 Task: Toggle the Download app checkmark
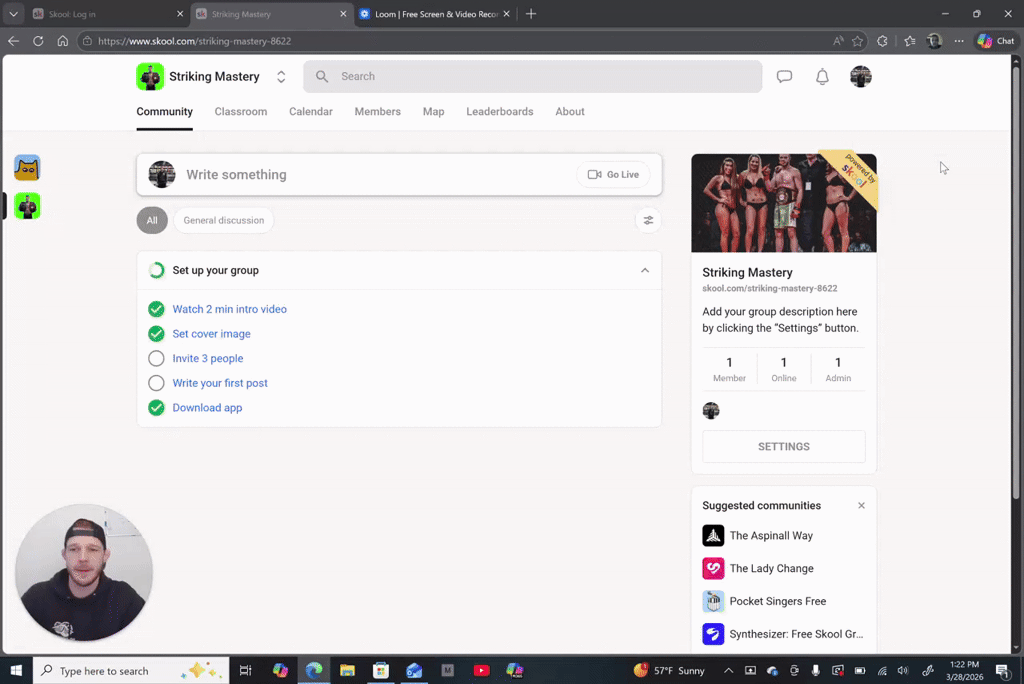155,408
